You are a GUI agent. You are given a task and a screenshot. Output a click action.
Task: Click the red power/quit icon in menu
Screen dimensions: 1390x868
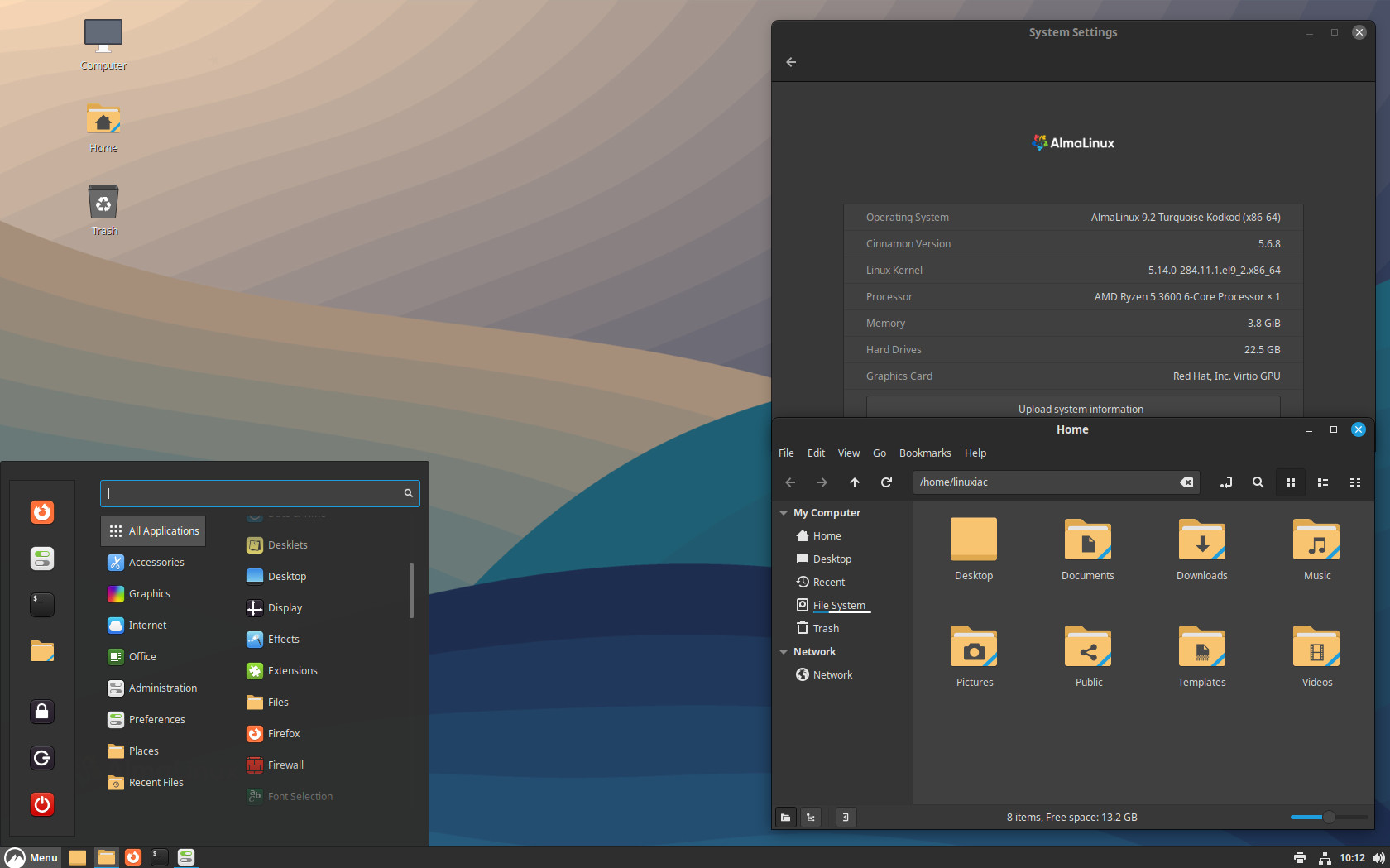click(42, 804)
